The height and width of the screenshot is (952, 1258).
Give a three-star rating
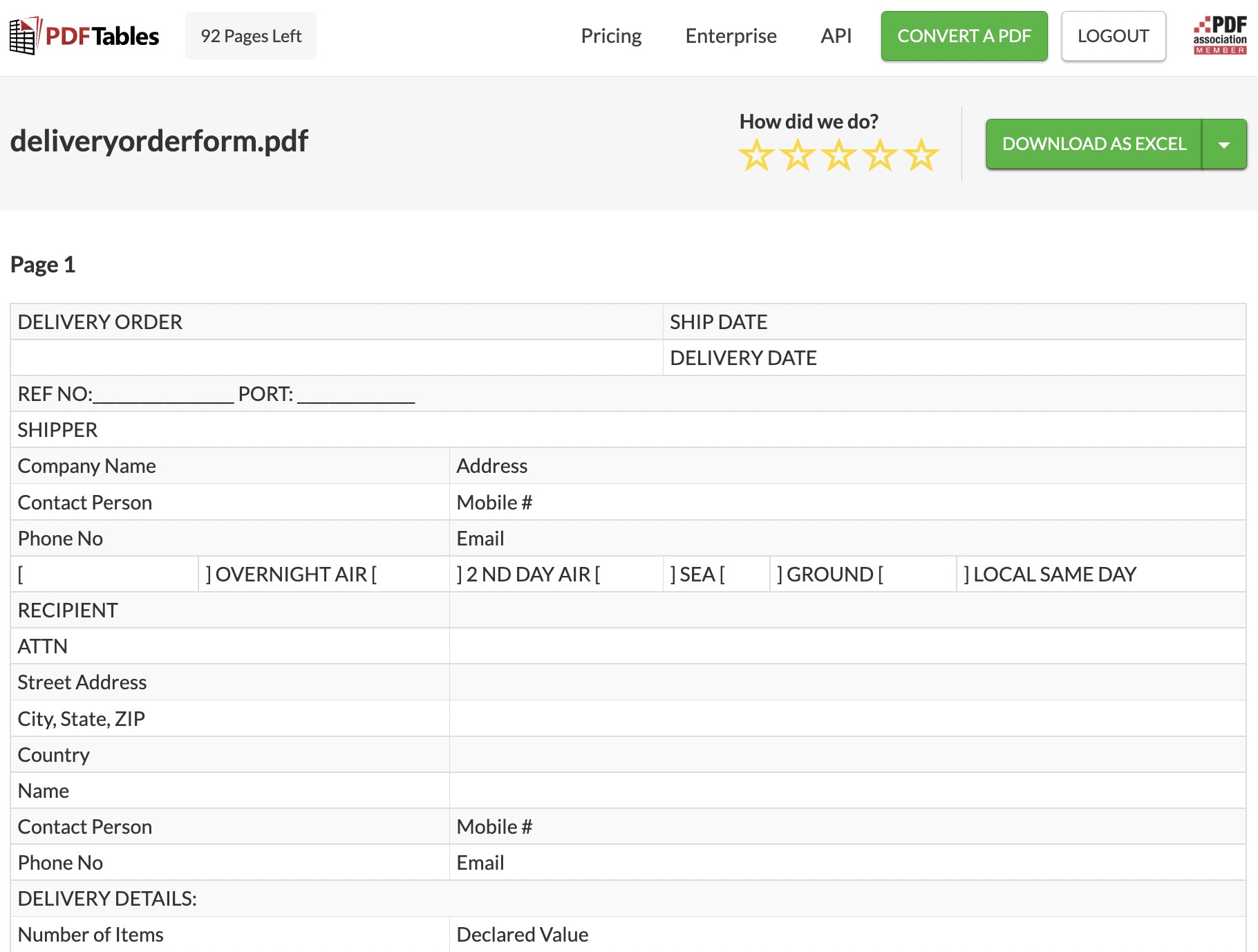pos(838,155)
